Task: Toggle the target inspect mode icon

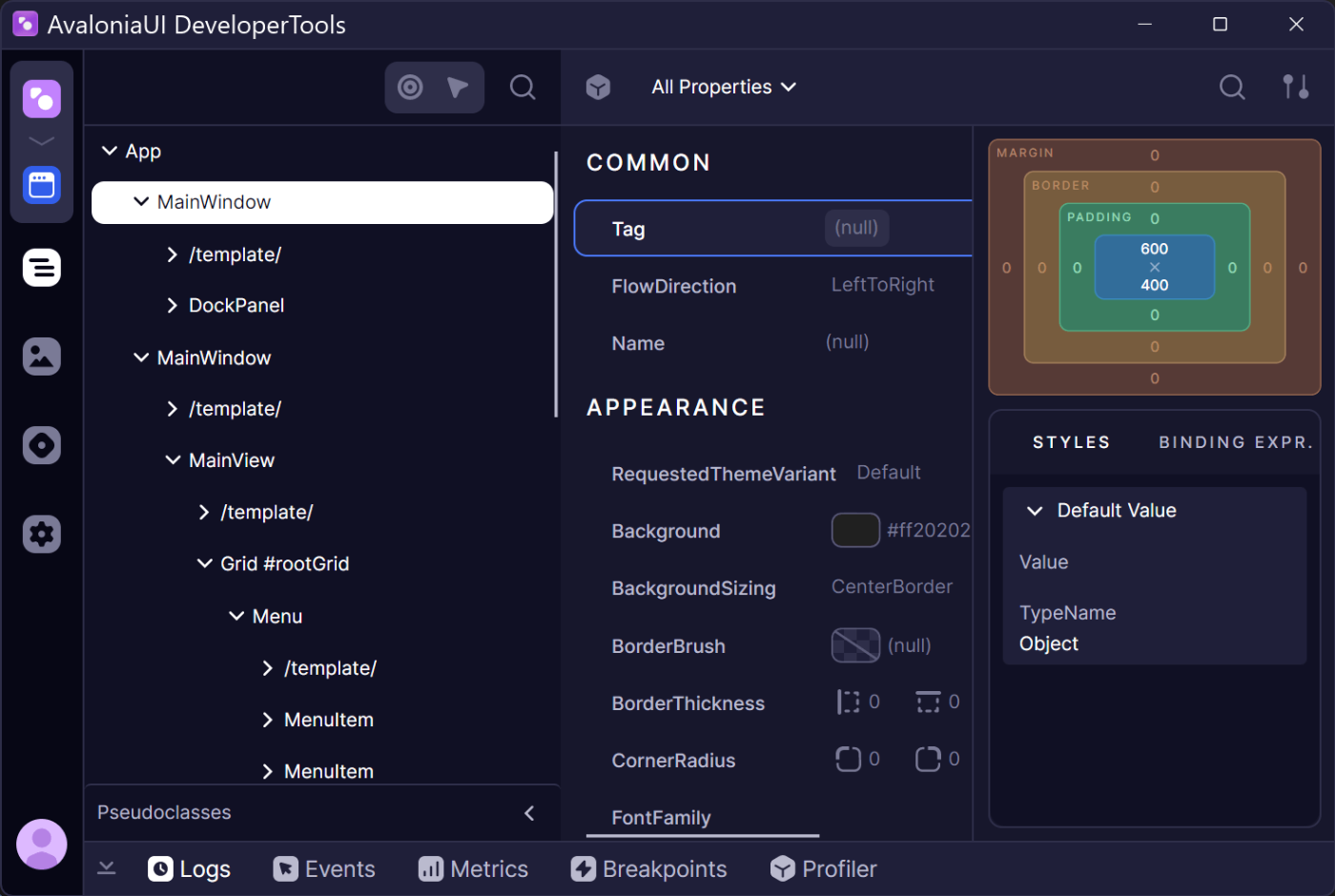Action: [x=410, y=88]
